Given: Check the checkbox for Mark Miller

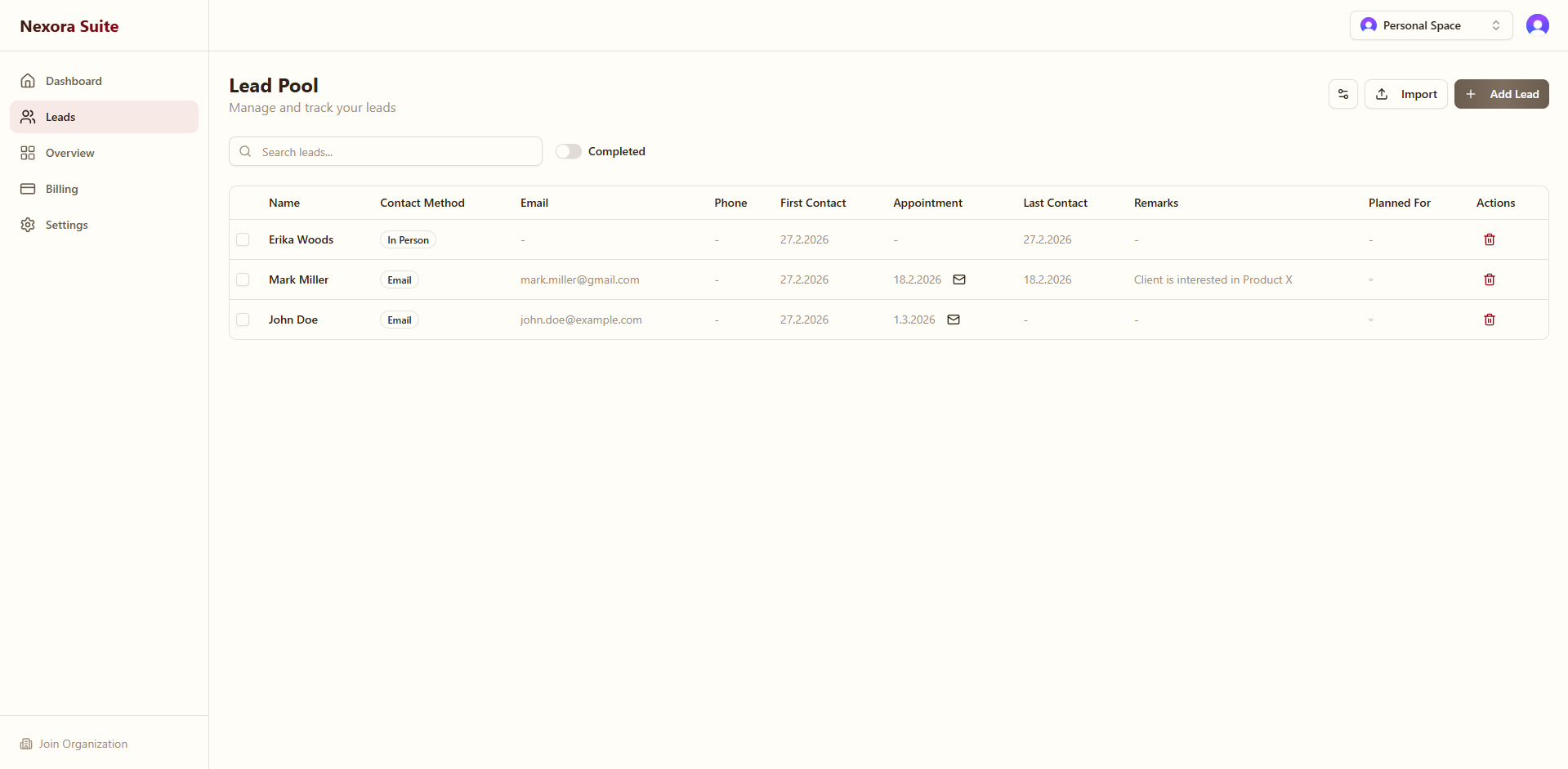Looking at the screenshot, I should pos(243,279).
